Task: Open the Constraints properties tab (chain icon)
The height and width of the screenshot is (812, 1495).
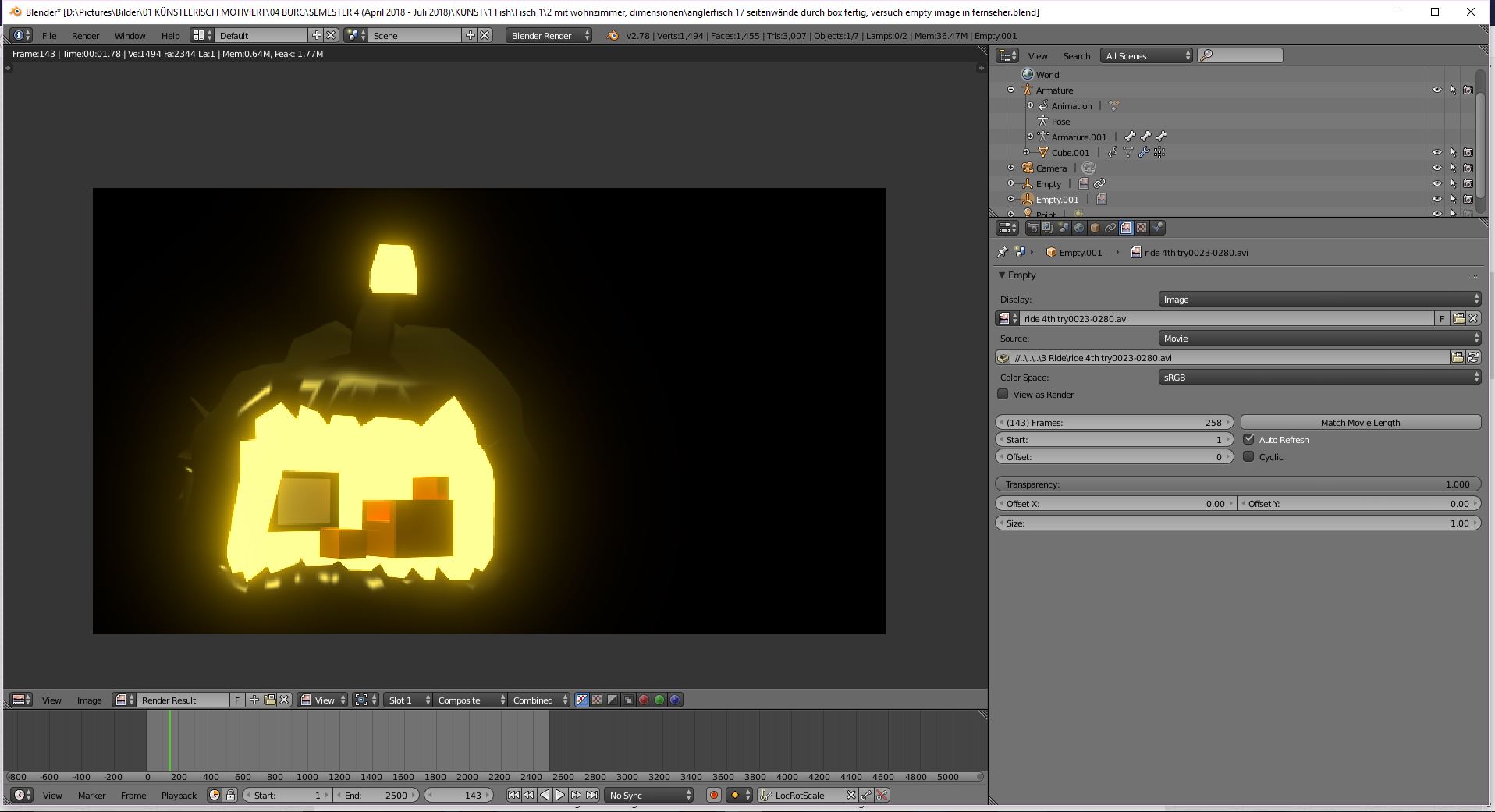Action: (x=1110, y=228)
